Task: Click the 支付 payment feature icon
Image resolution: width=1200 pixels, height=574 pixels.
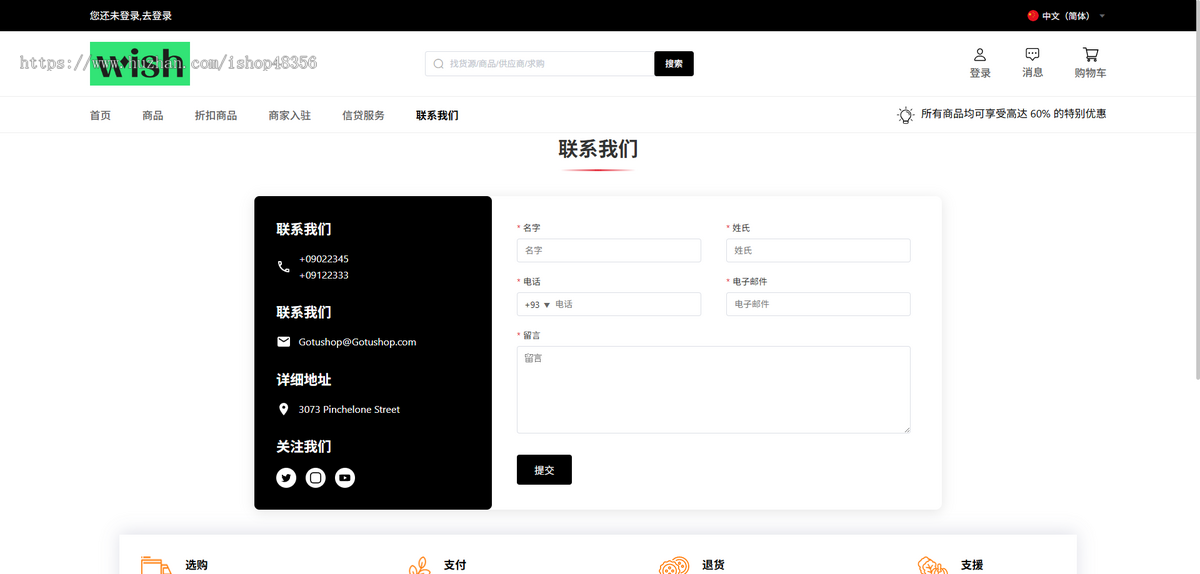Action: (419, 565)
